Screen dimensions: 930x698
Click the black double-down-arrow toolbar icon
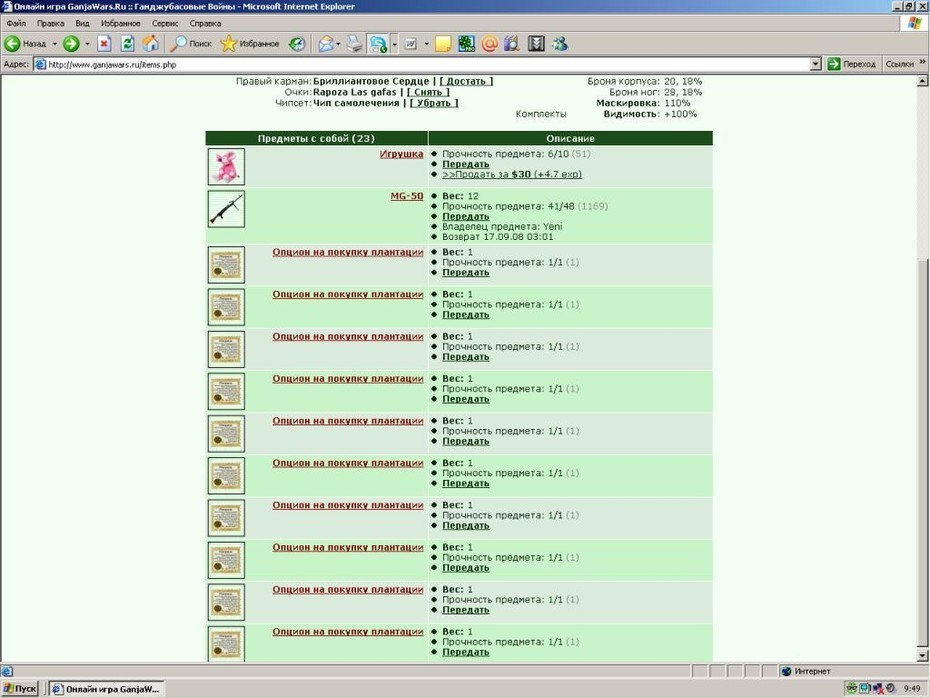tap(536, 44)
